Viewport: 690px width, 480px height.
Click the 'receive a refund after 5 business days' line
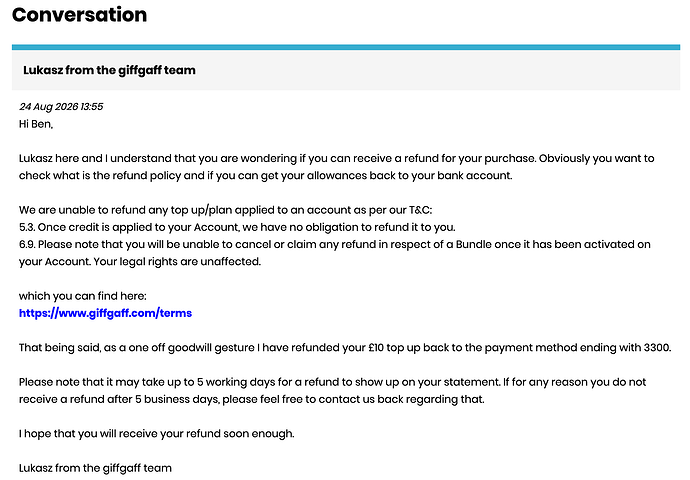point(252,399)
